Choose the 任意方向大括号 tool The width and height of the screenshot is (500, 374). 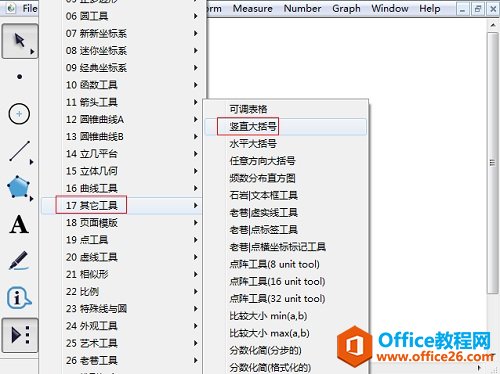286,161
